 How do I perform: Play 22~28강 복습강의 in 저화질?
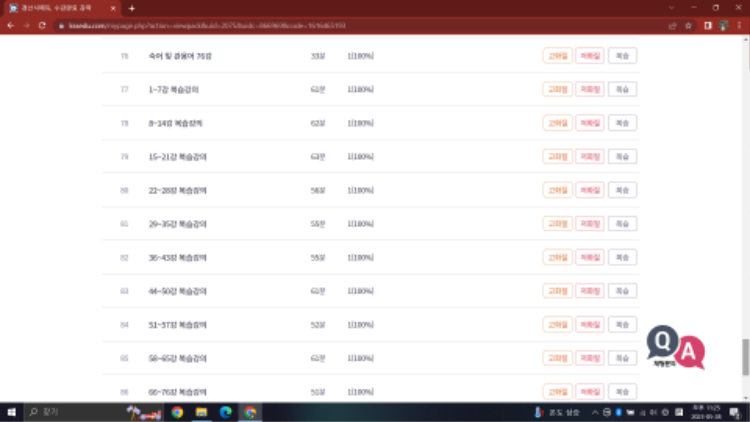[x=590, y=190]
